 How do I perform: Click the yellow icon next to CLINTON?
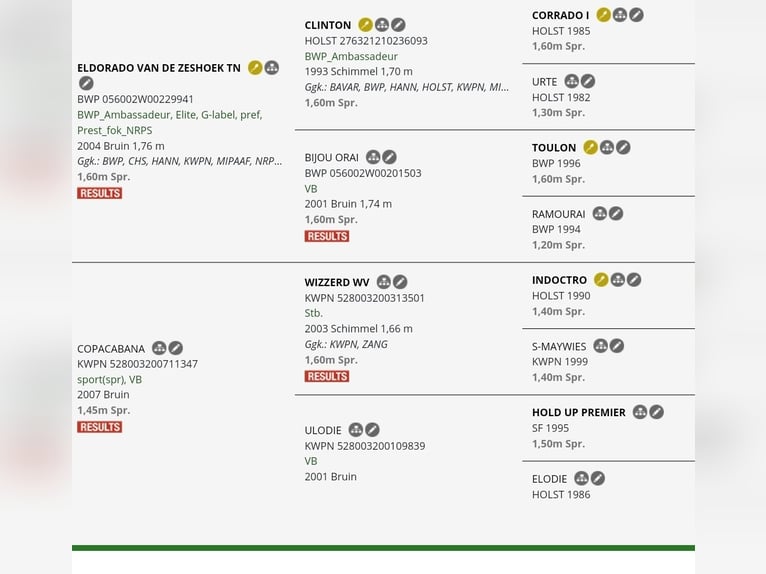(365, 25)
